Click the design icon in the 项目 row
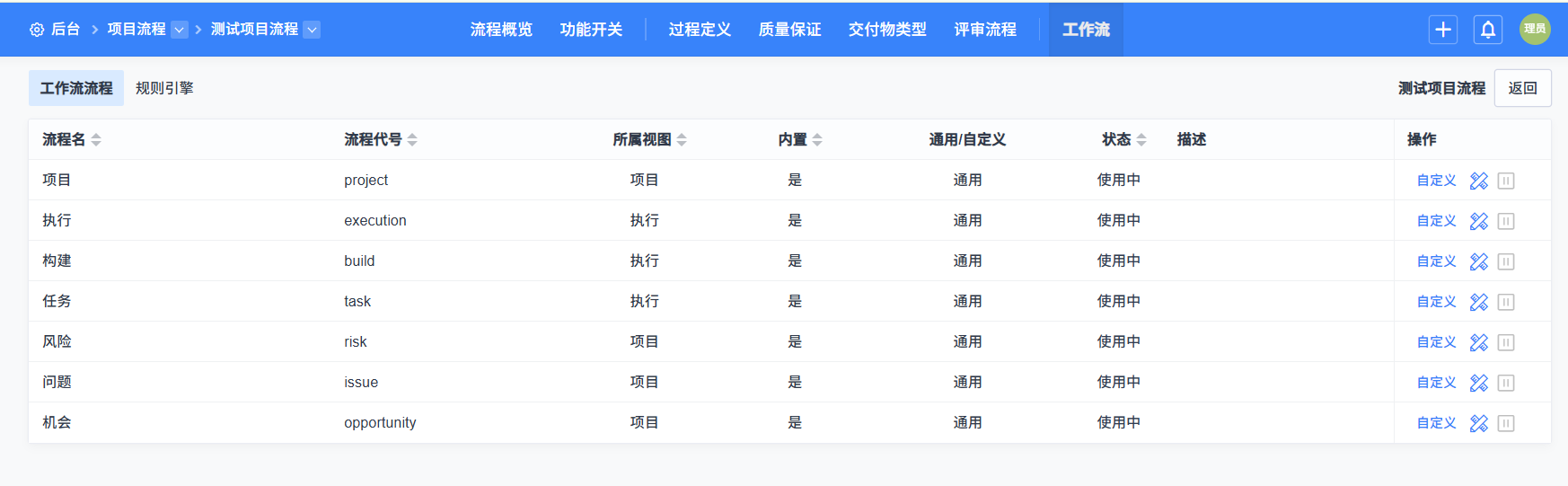Screen dimensions: 1568x486 click(x=1478, y=181)
